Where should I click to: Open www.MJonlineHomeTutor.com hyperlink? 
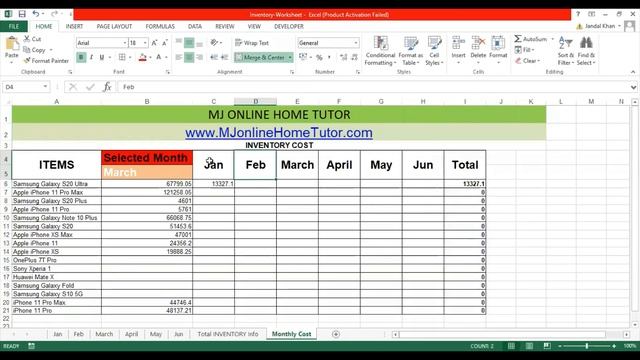point(279,133)
